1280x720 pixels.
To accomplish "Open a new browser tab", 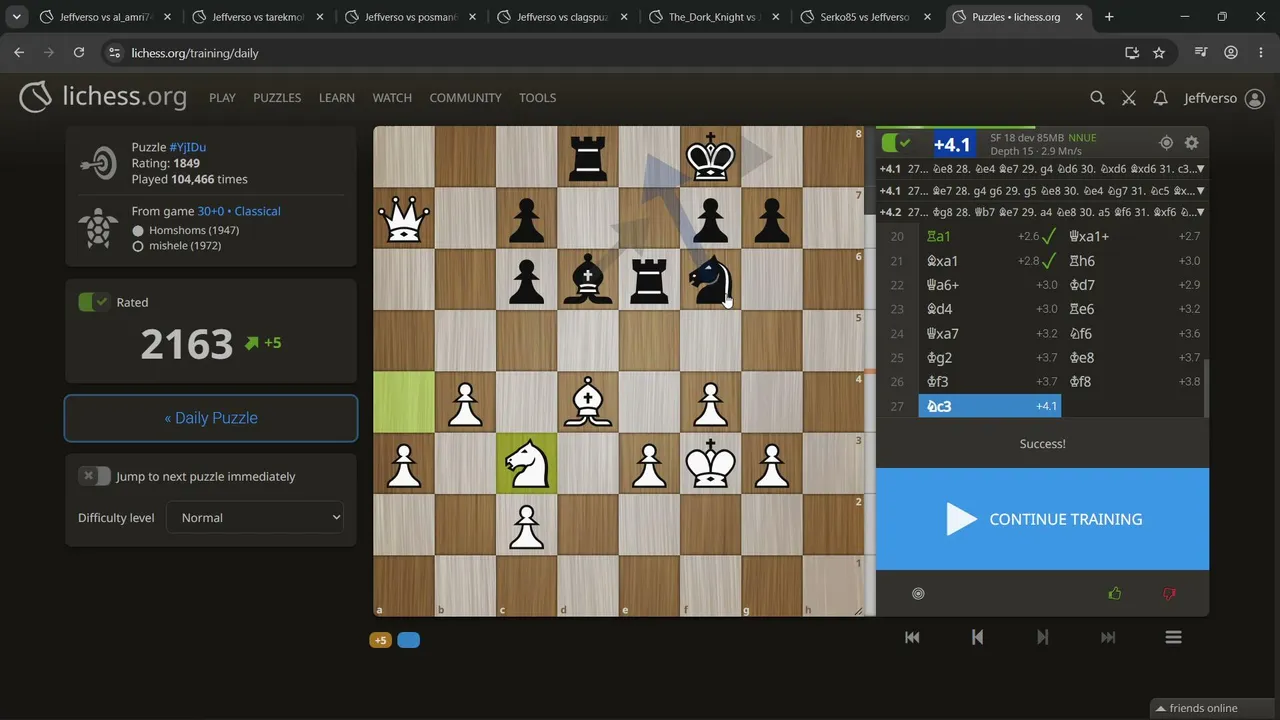I will coord(1109,17).
